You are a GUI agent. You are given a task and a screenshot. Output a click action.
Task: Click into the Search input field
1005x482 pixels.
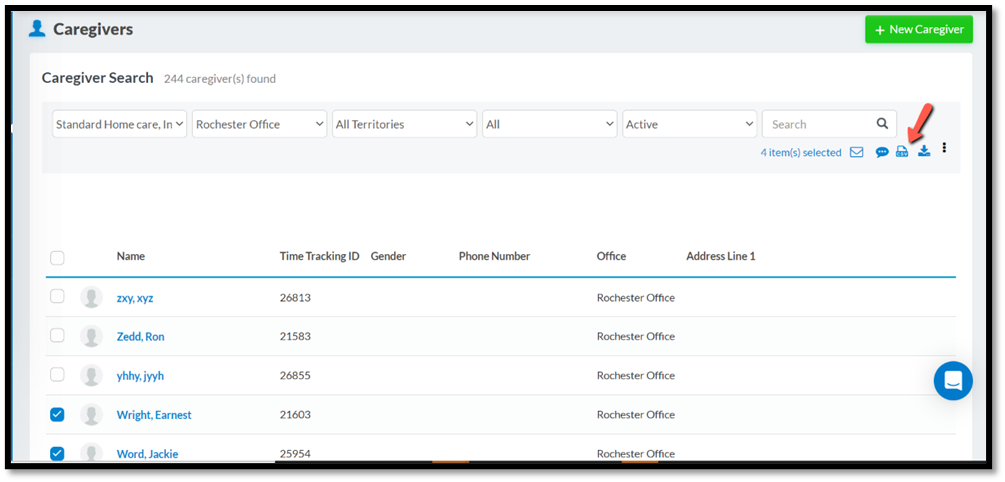coord(815,124)
